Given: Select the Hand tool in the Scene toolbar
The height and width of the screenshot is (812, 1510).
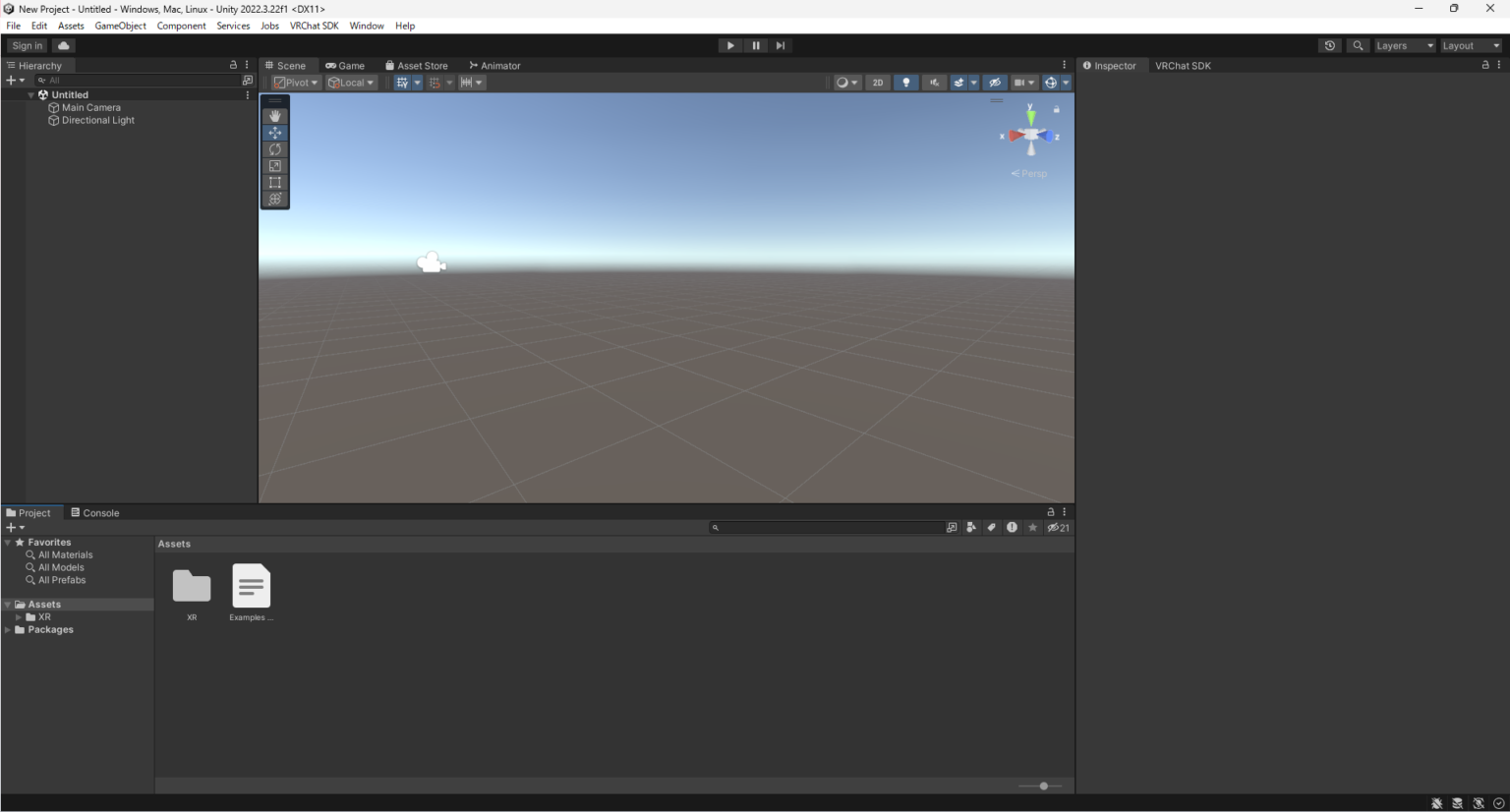Looking at the screenshot, I should click(275, 115).
